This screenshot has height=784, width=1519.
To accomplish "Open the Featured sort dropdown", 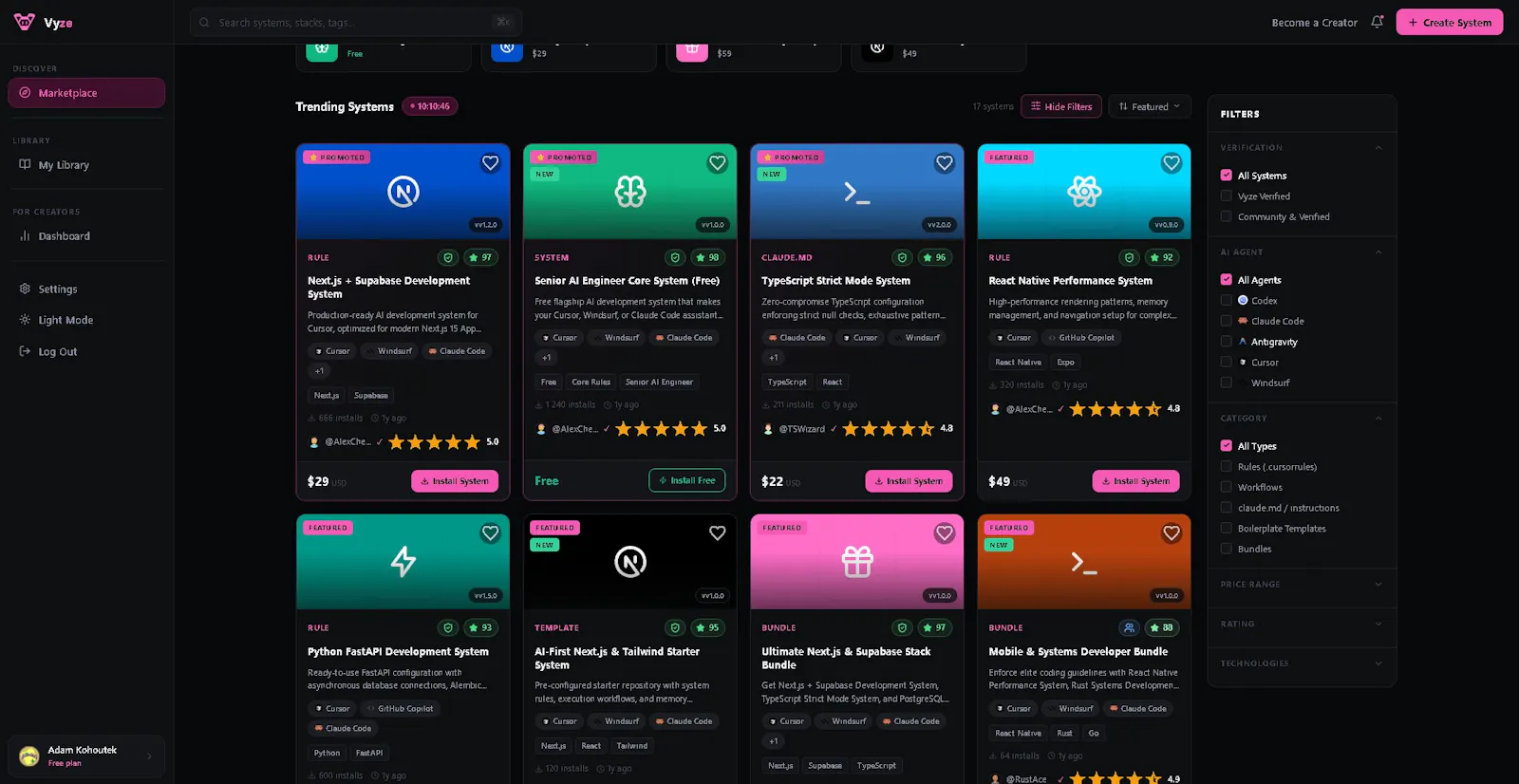I will (1149, 106).
